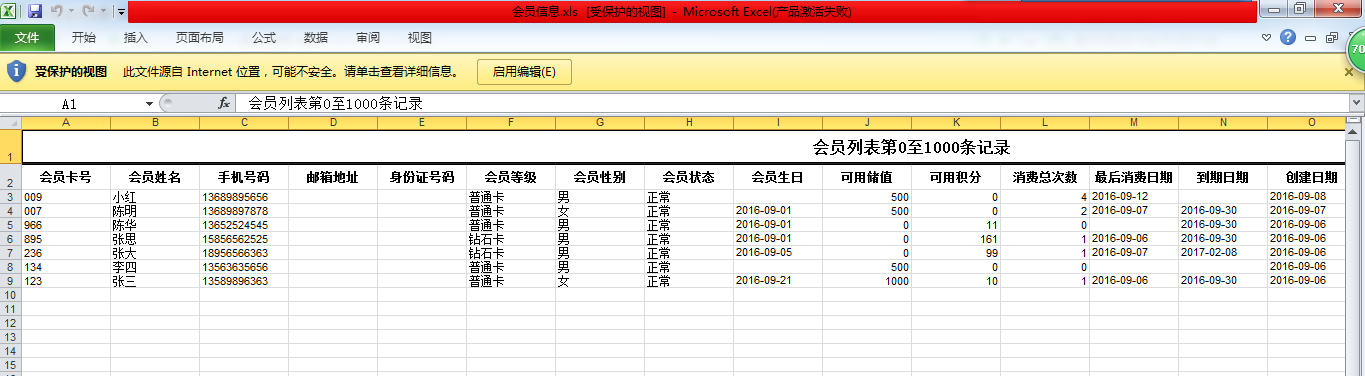Select column L header
Screen dimensions: 1365x376
[x=1045, y=122]
